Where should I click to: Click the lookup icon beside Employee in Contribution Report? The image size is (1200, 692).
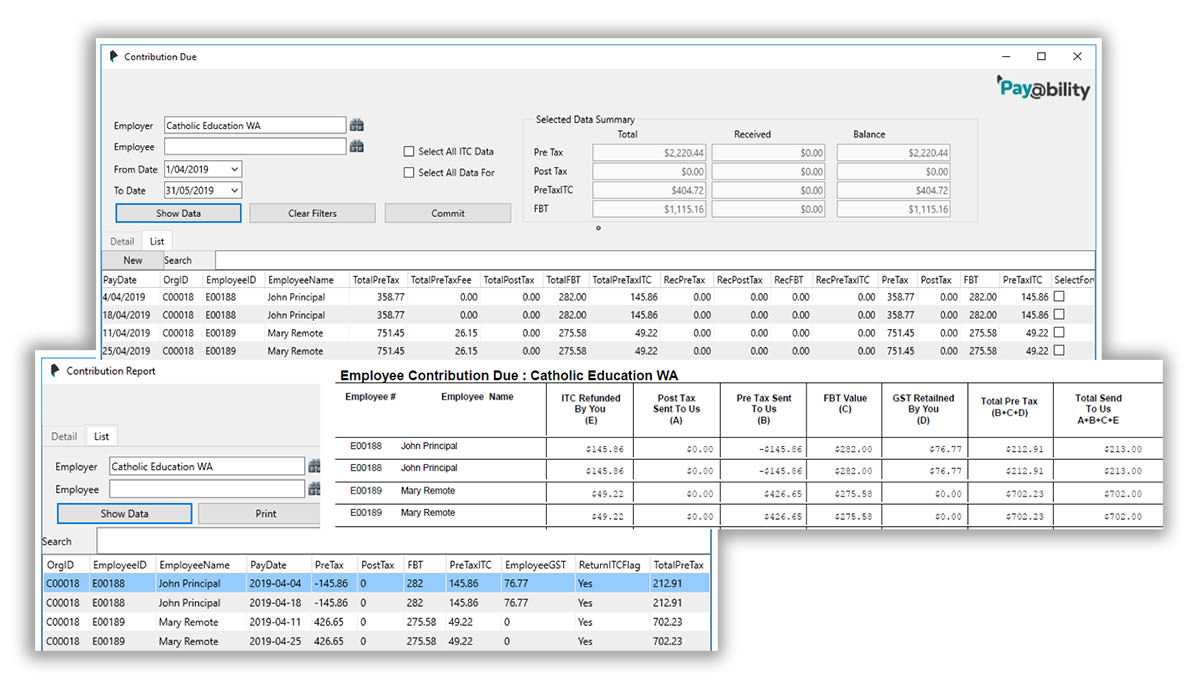(314, 490)
